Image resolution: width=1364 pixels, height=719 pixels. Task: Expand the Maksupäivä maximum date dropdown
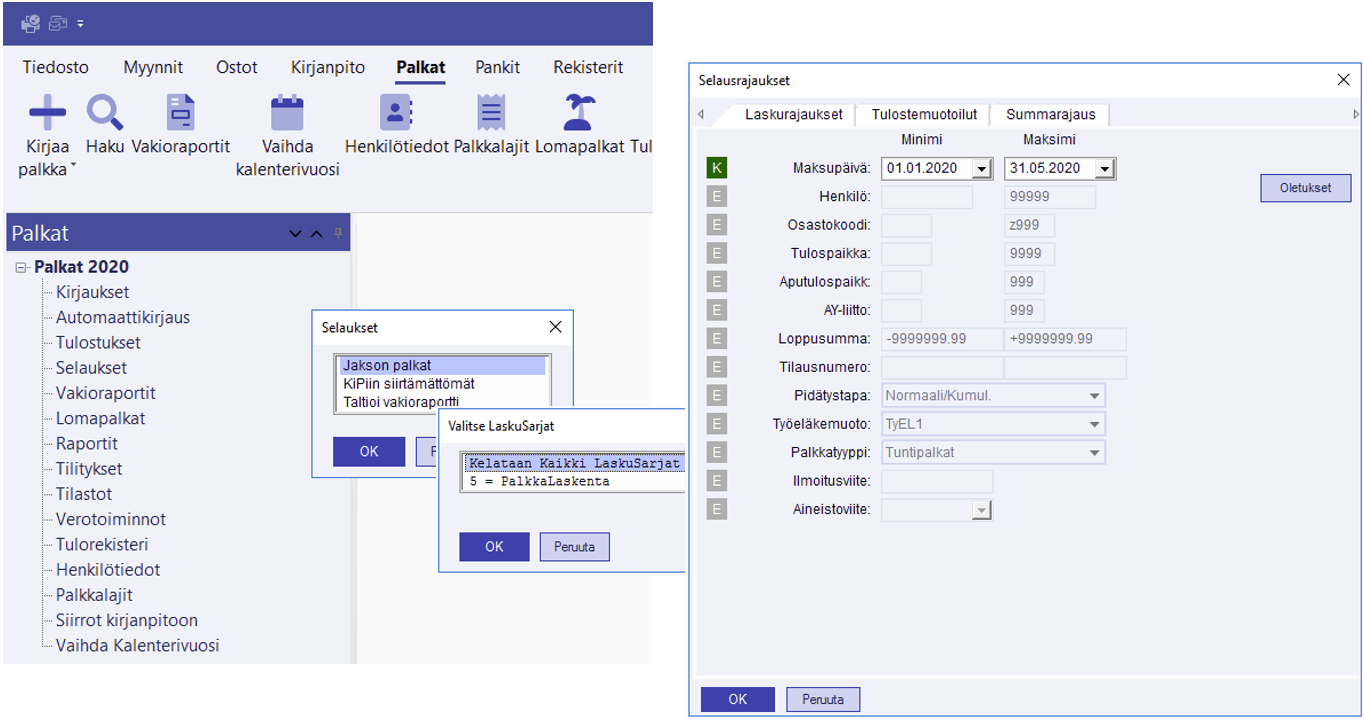1104,169
